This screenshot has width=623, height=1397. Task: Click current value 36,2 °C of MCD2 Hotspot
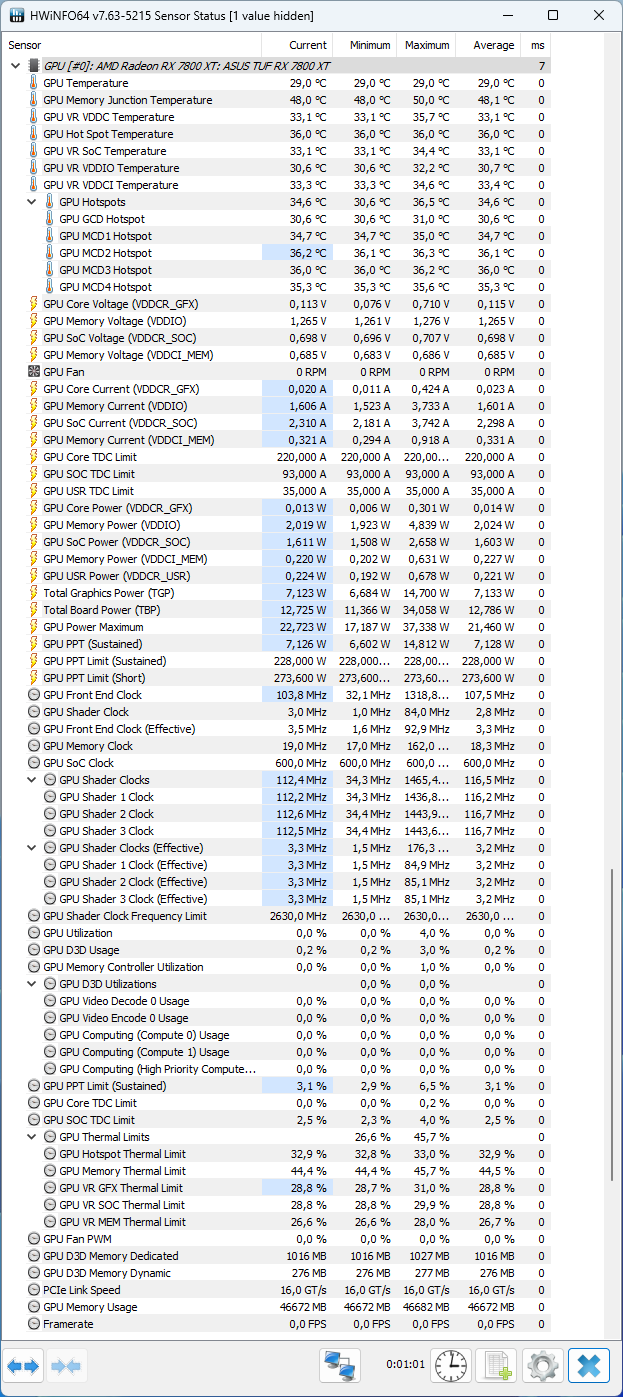tap(308, 253)
